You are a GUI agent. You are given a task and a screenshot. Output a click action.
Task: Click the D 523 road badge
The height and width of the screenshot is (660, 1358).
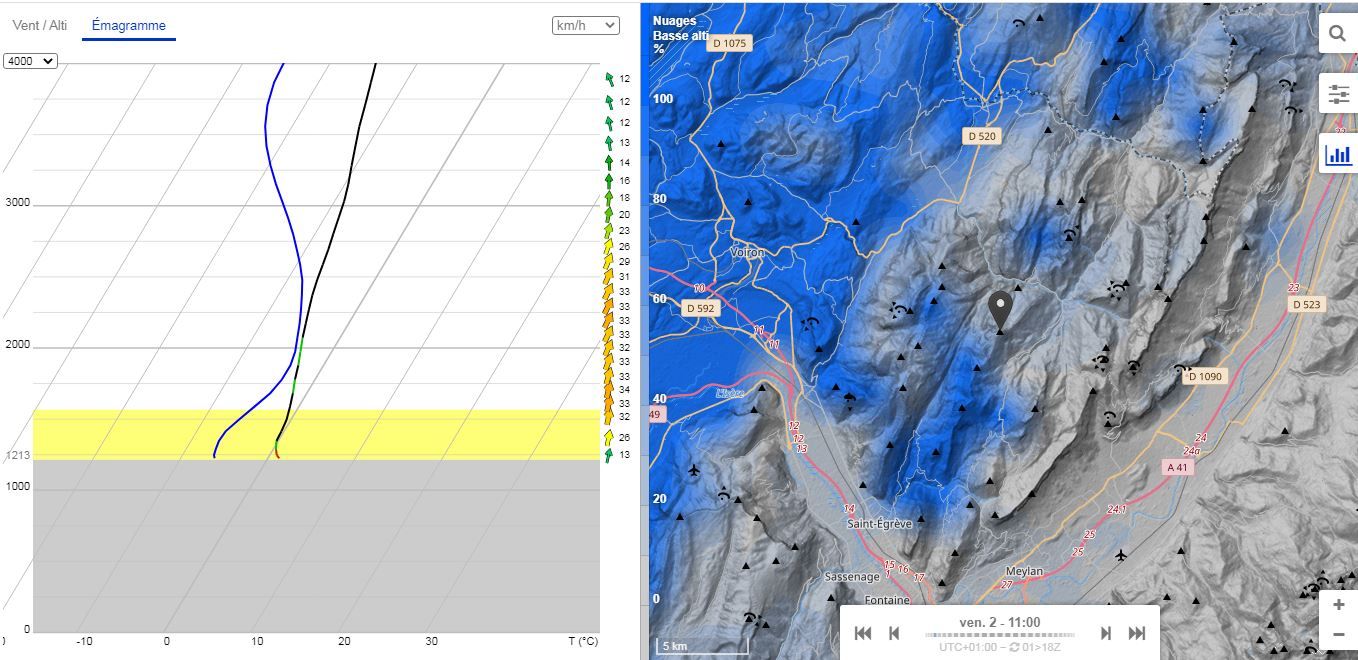1306,304
